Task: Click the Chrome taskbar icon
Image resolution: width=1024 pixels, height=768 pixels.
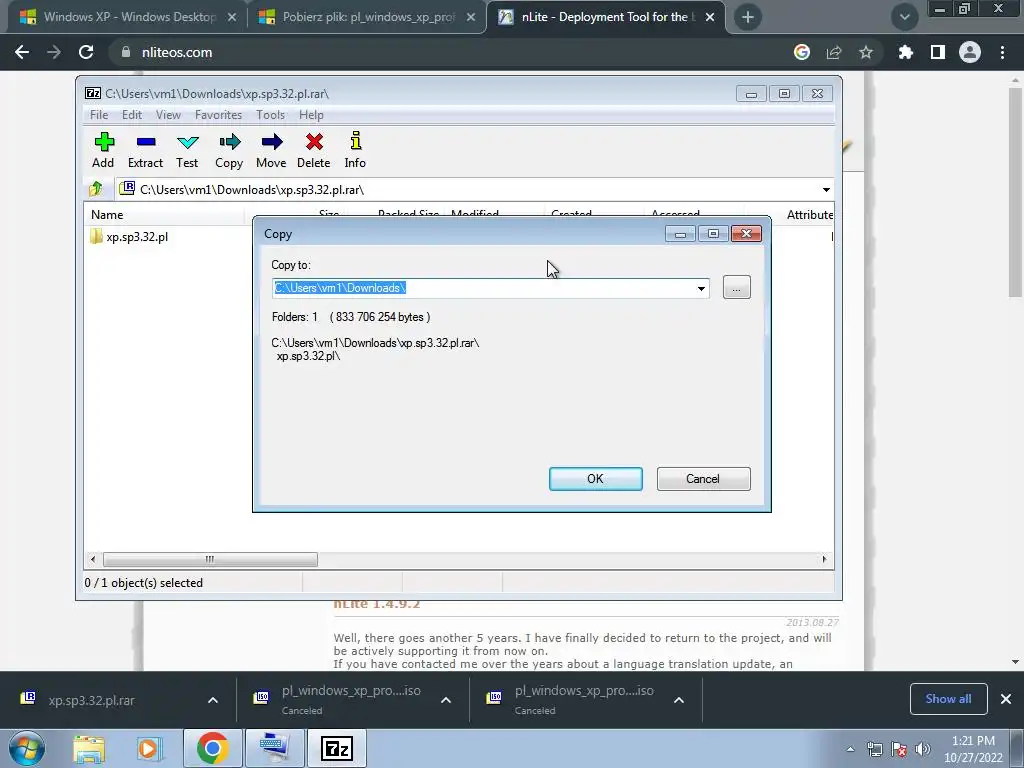Action: click(x=212, y=748)
